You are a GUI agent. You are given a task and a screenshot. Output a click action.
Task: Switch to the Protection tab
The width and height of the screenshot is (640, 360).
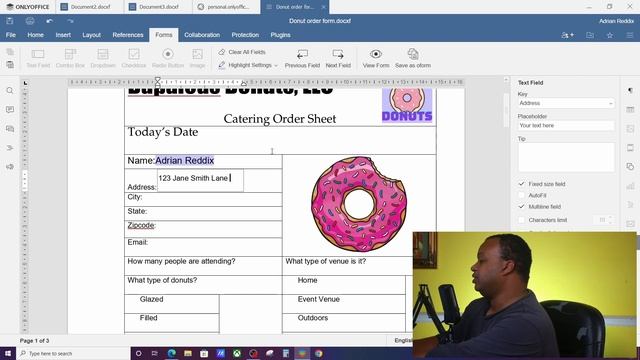pyautogui.click(x=245, y=35)
